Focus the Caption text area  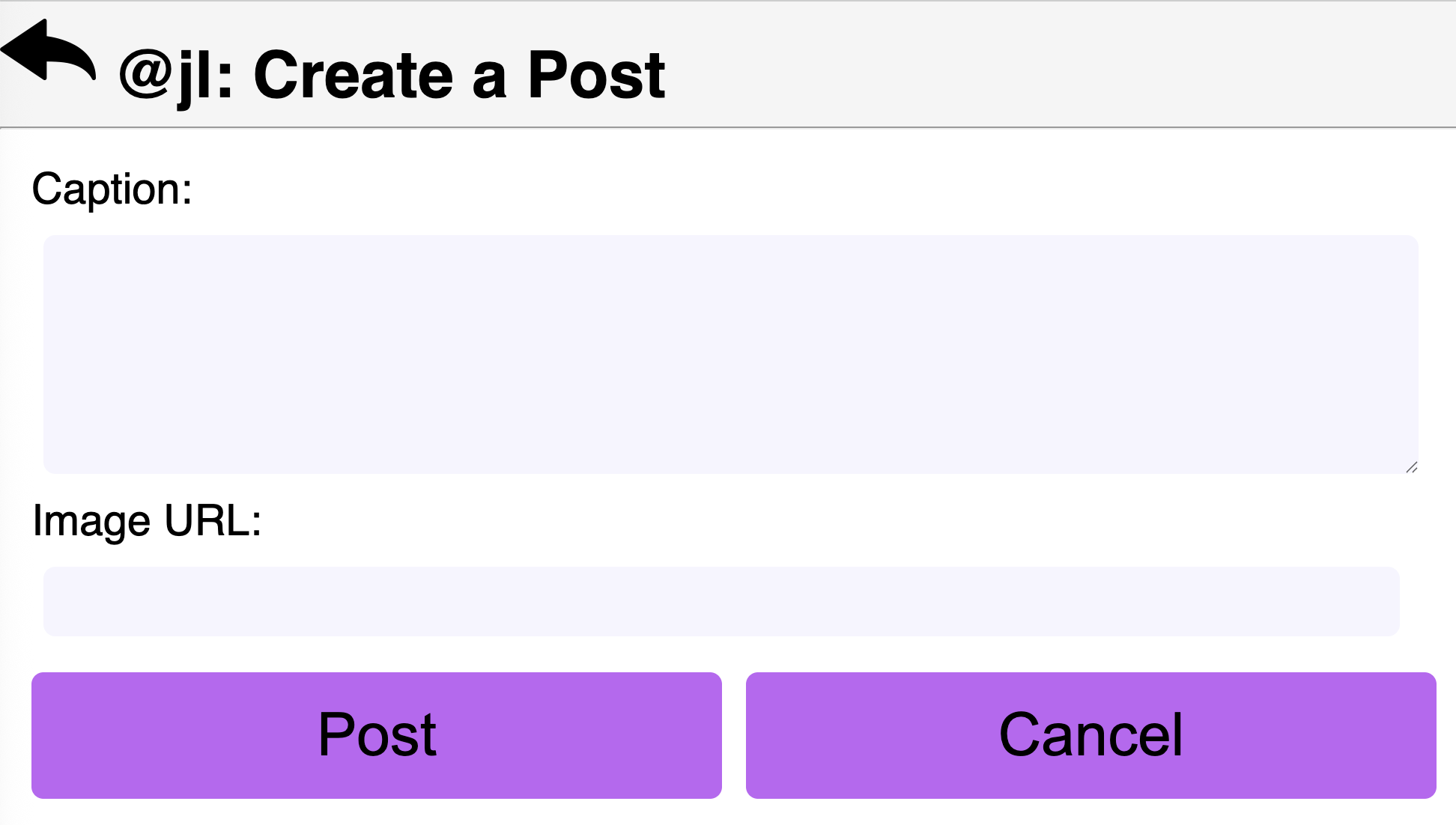pos(730,353)
